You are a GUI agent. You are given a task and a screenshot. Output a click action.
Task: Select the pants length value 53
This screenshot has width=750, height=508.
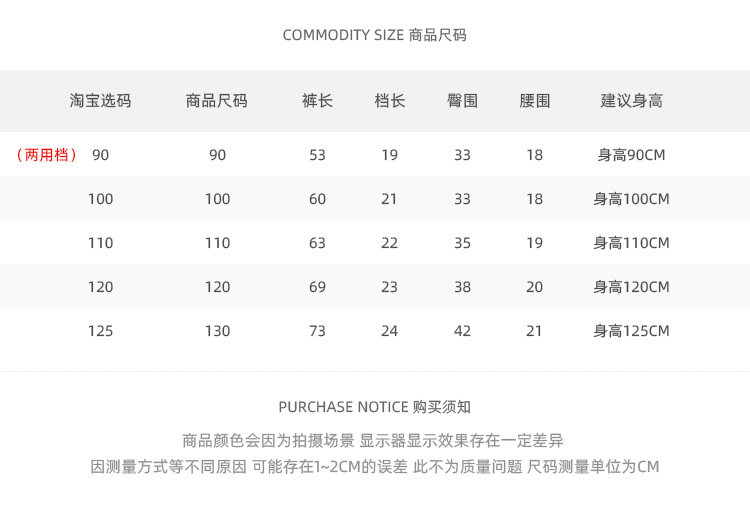(x=317, y=155)
